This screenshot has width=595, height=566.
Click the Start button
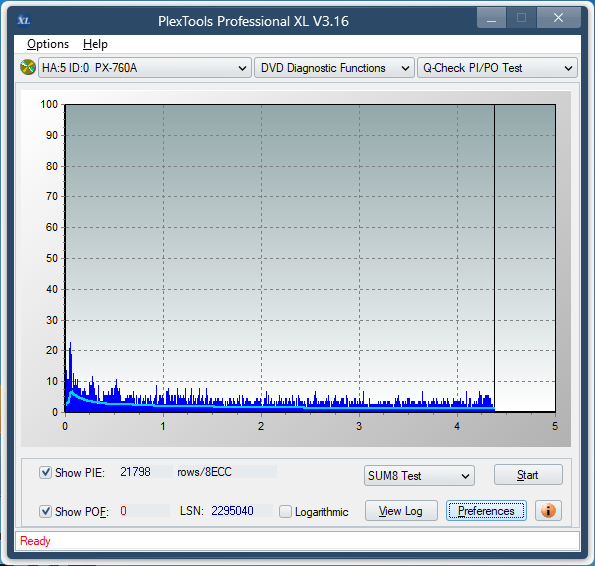point(528,475)
